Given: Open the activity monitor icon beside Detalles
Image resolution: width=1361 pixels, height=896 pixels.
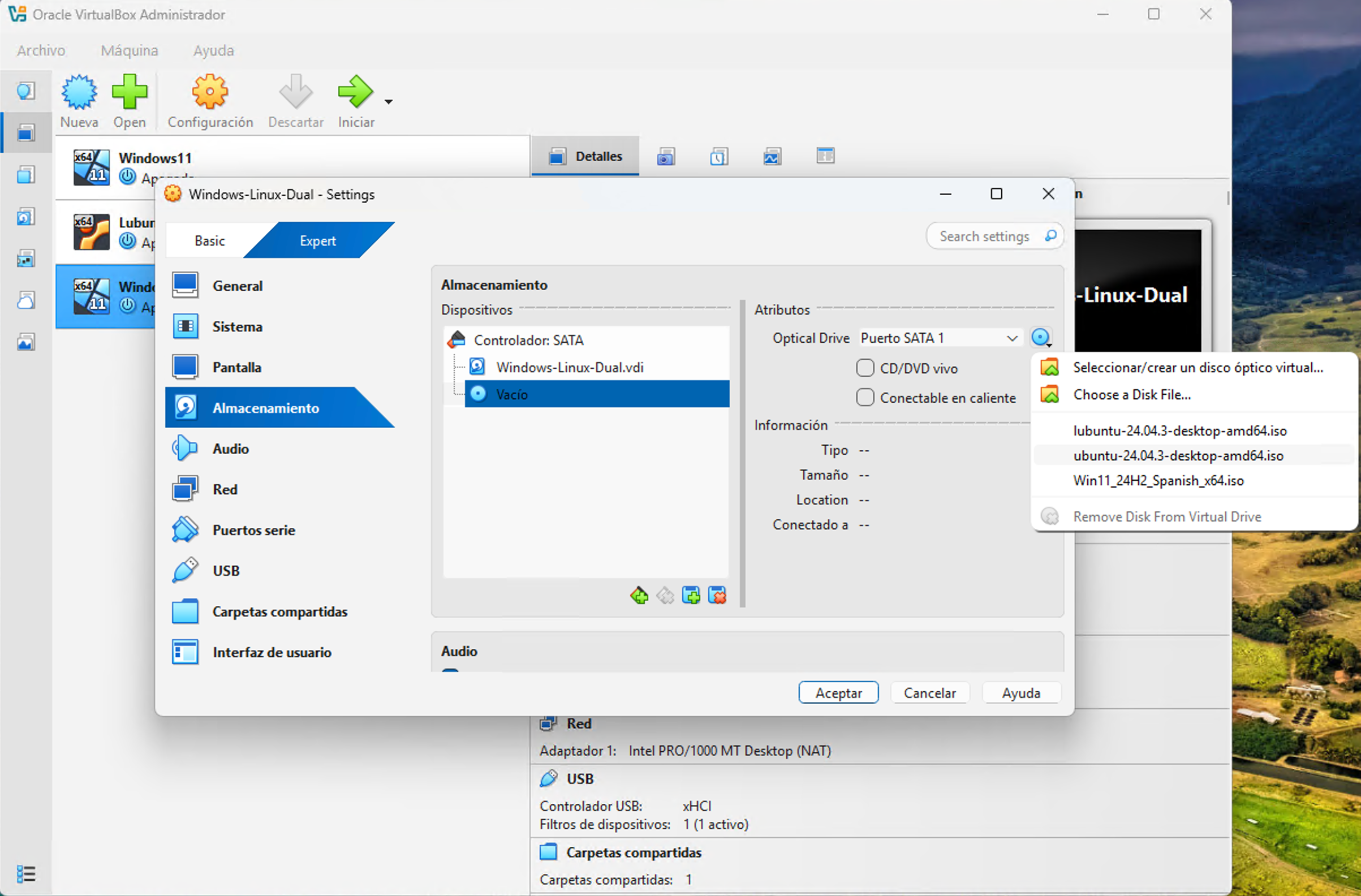Looking at the screenshot, I should [772, 156].
